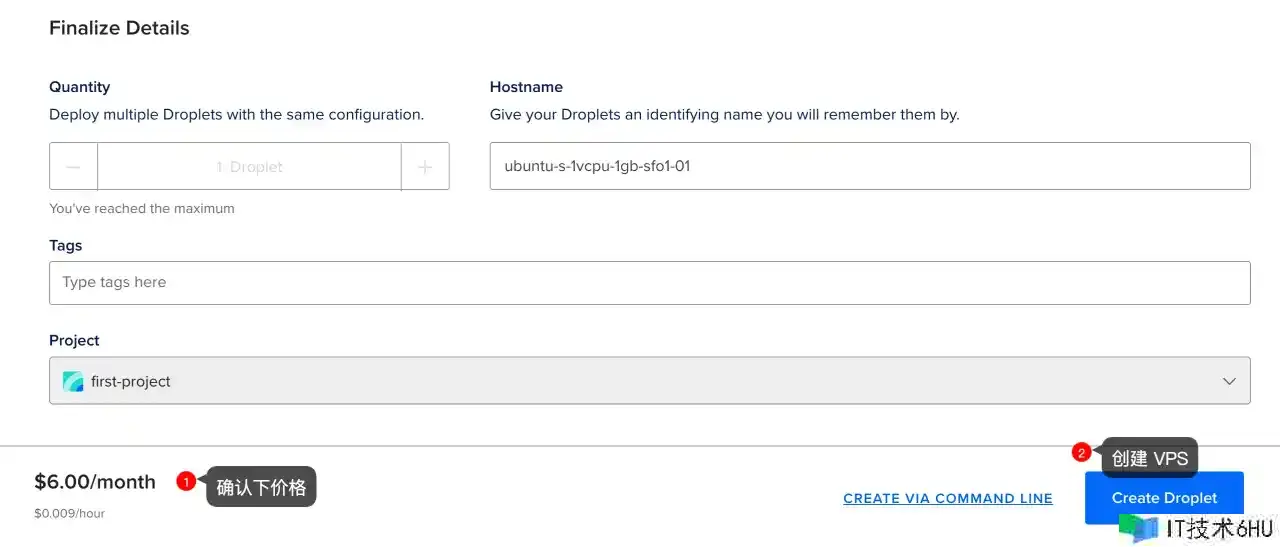Click the $6.00/month price text

click(95, 482)
